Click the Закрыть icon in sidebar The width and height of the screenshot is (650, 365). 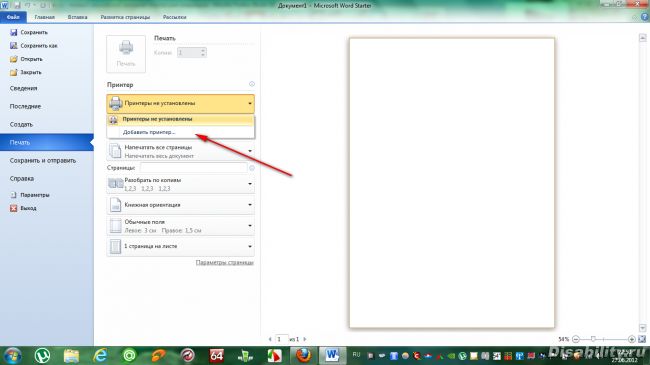[x=14, y=72]
